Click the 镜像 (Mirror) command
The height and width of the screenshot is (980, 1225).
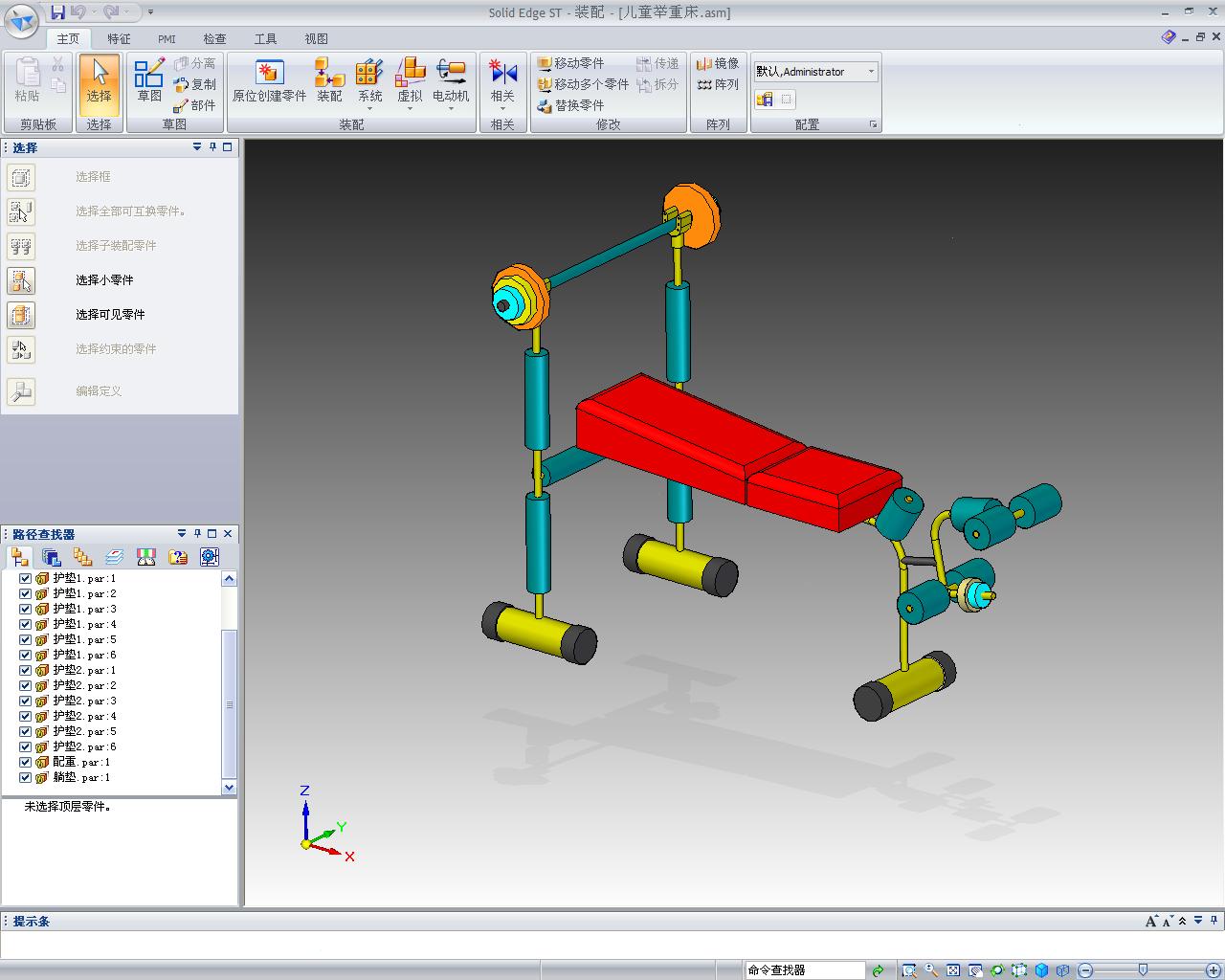tap(718, 63)
